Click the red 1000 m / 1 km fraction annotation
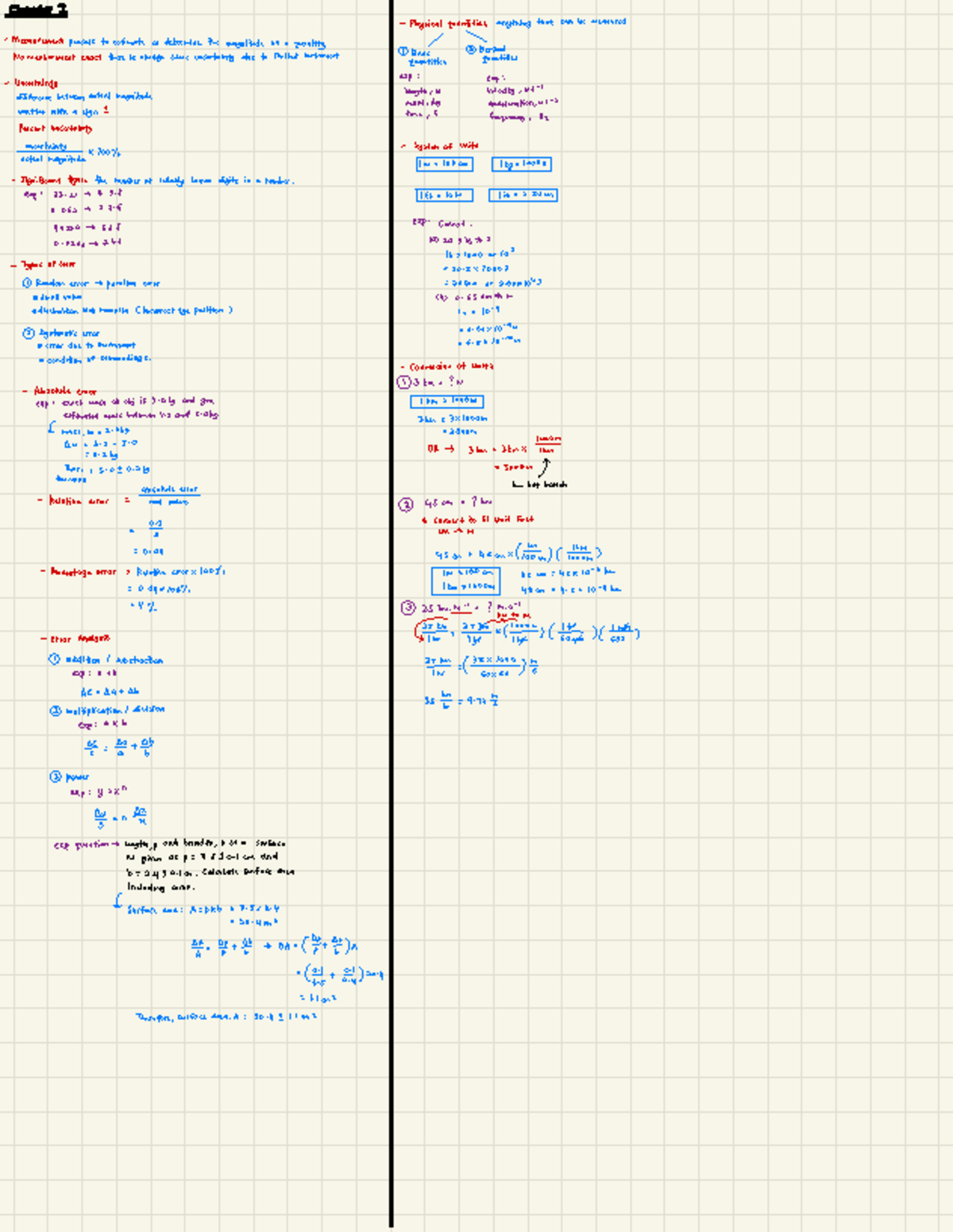Image resolution: width=953 pixels, height=1232 pixels. (x=549, y=444)
